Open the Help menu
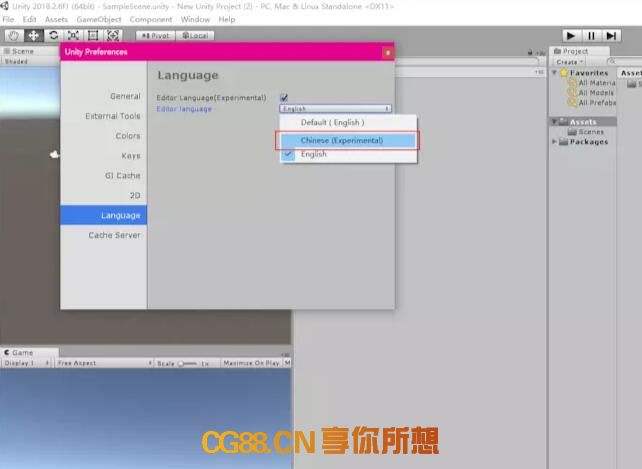 click(226, 19)
